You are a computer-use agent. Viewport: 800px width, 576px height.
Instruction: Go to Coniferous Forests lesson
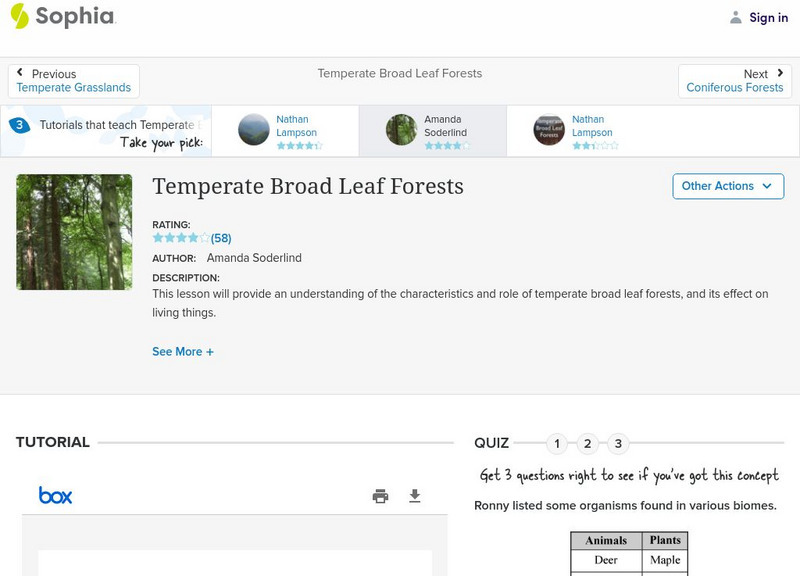(x=735, y=88)
